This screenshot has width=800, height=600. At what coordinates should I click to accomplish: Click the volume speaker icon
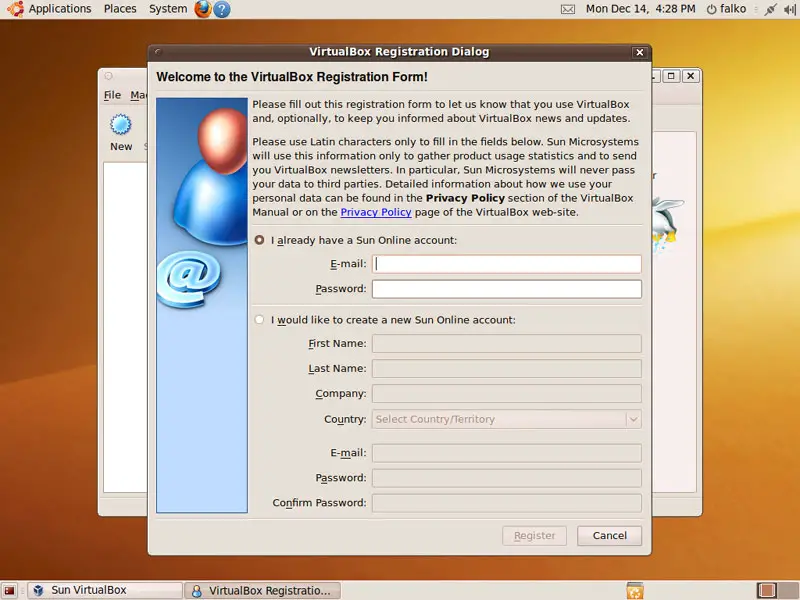pos(789,9)
